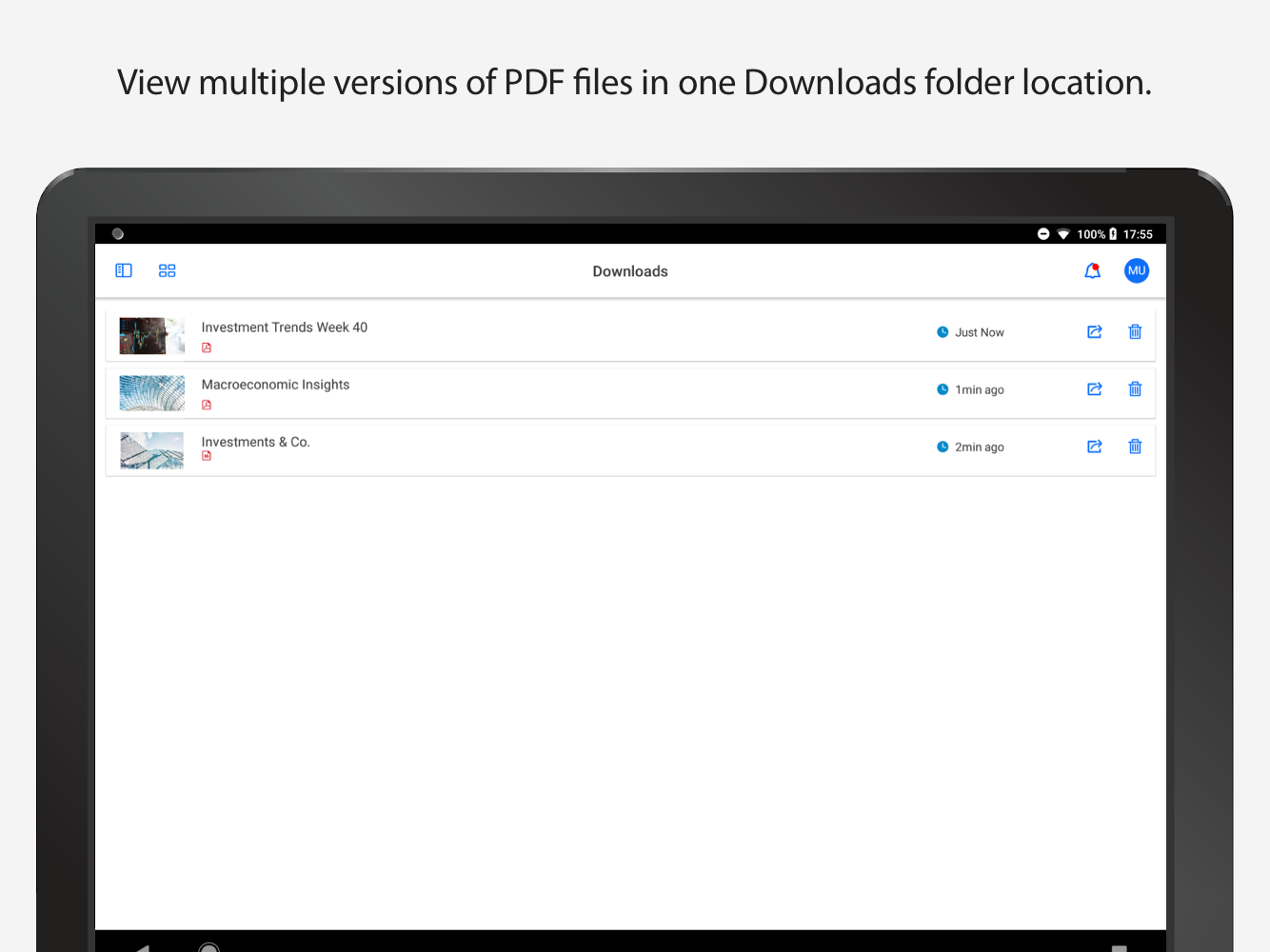Viewport: 1270px width, 952px height.
Task: Click the PDF icon under Macroeconomic Insights
Action: pyautogui.click(x=207, y=405)
